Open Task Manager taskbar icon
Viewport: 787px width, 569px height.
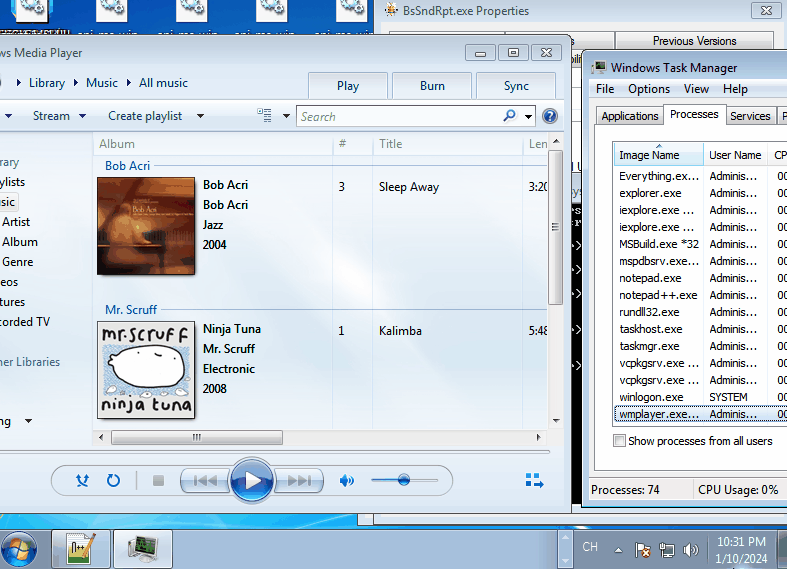143,549
